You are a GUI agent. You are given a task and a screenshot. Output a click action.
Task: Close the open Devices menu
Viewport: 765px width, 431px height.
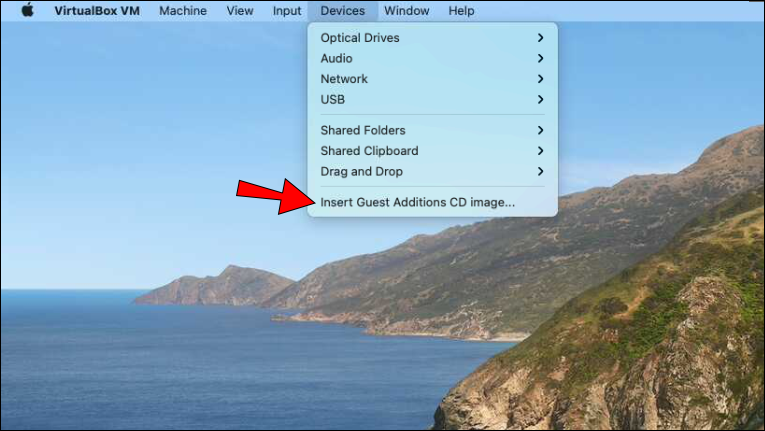(342, 10)
